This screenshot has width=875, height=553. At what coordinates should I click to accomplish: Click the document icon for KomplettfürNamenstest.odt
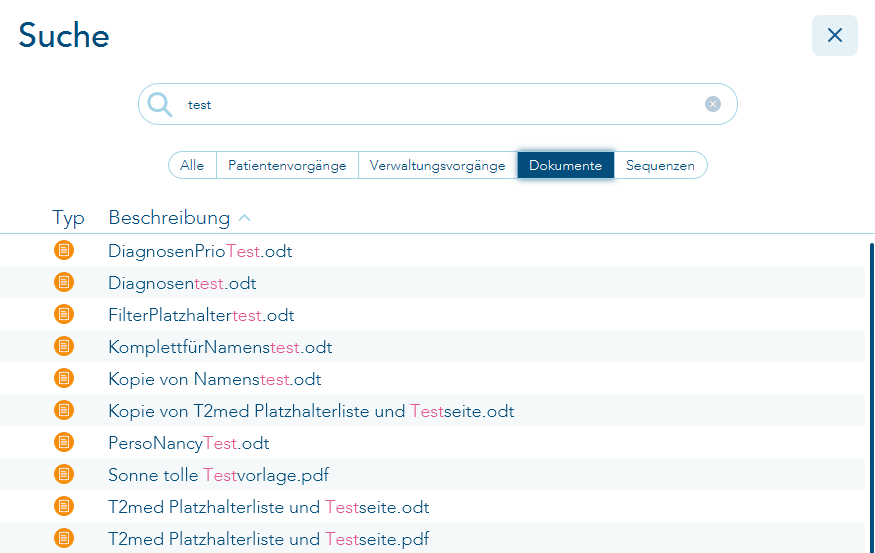[64, 346]
